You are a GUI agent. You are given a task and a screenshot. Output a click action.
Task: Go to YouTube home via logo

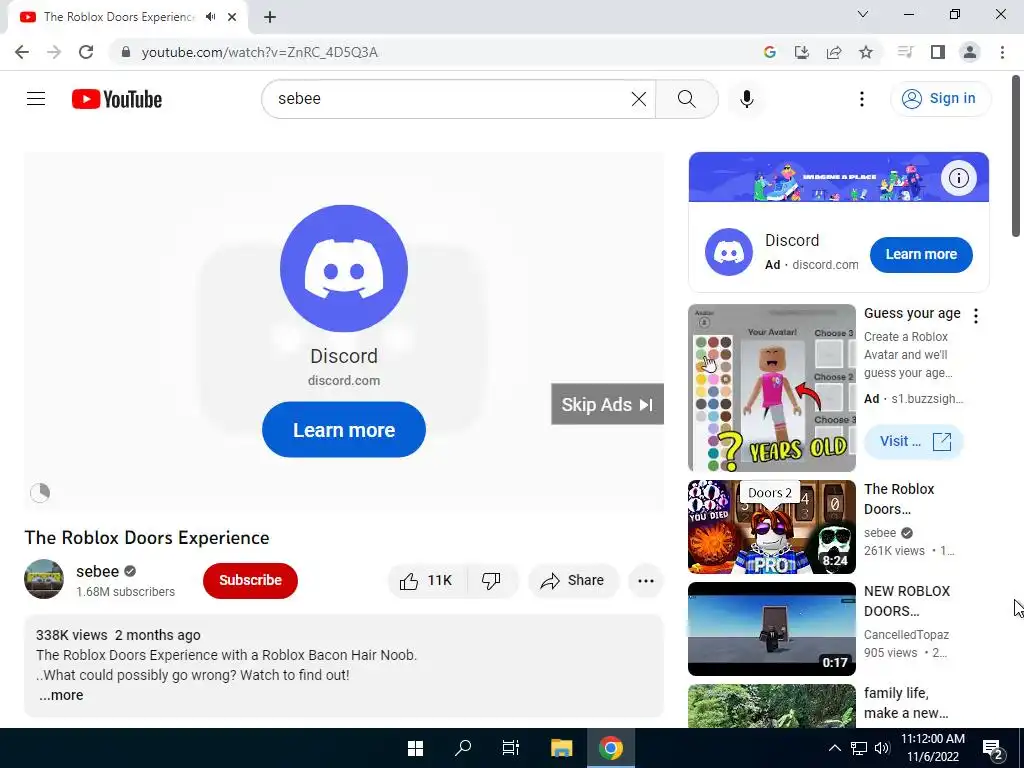click(117, 99)
